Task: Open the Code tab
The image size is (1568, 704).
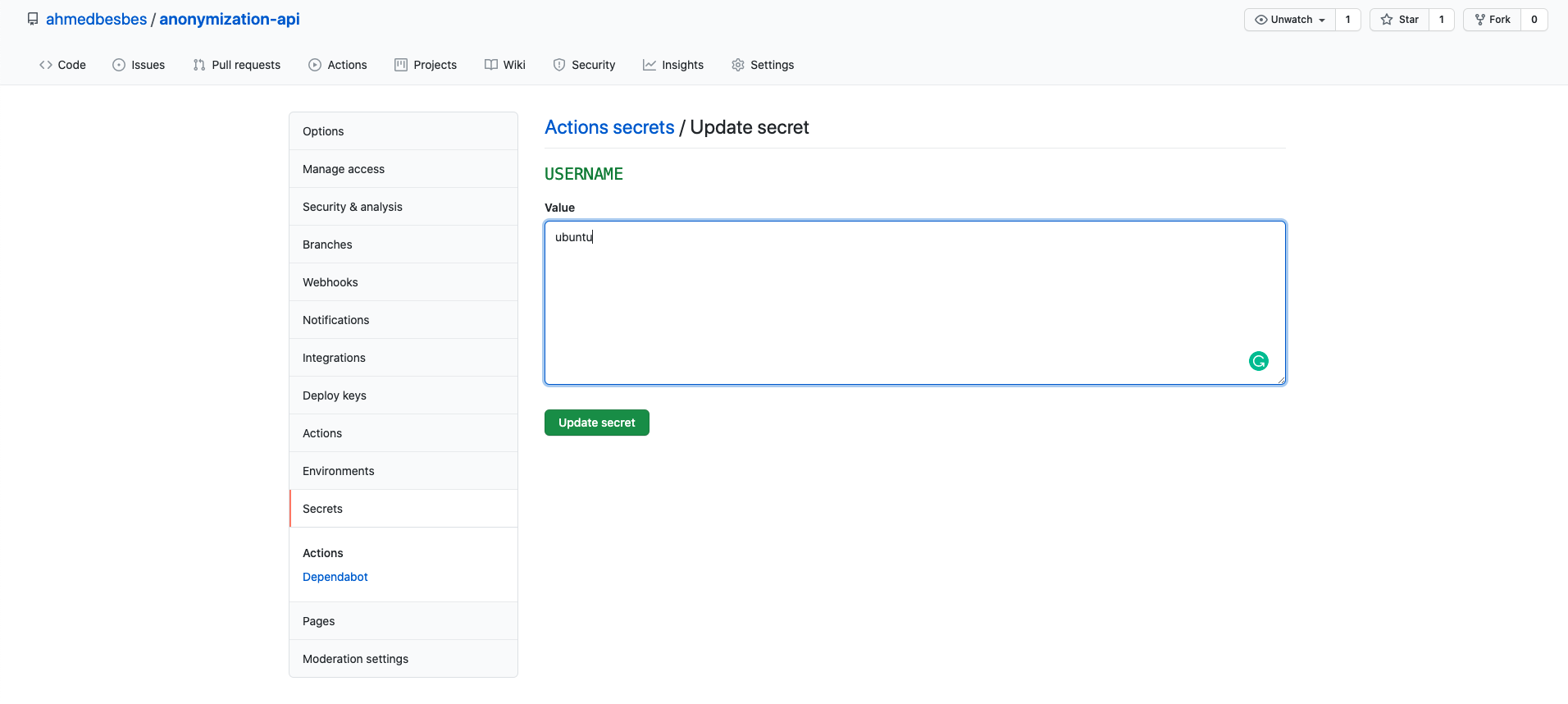Action: click(x=62, y=65)
